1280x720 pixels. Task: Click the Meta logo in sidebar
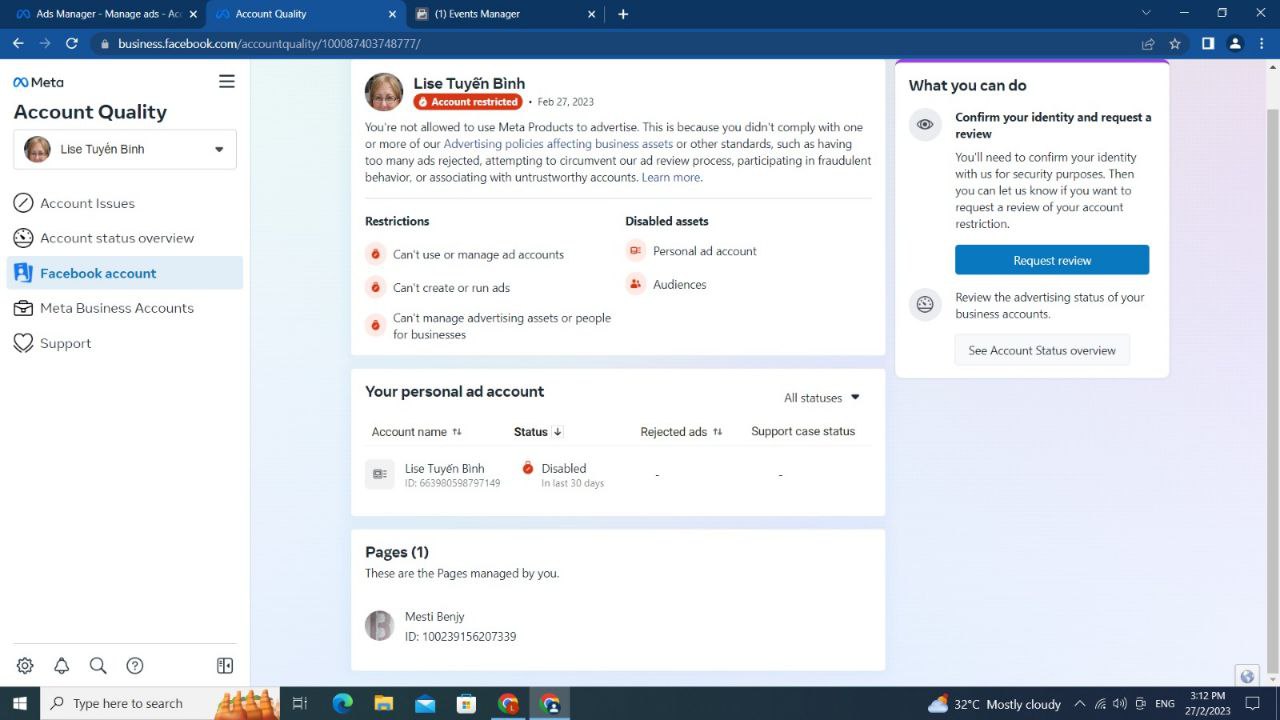coord(38,82)
